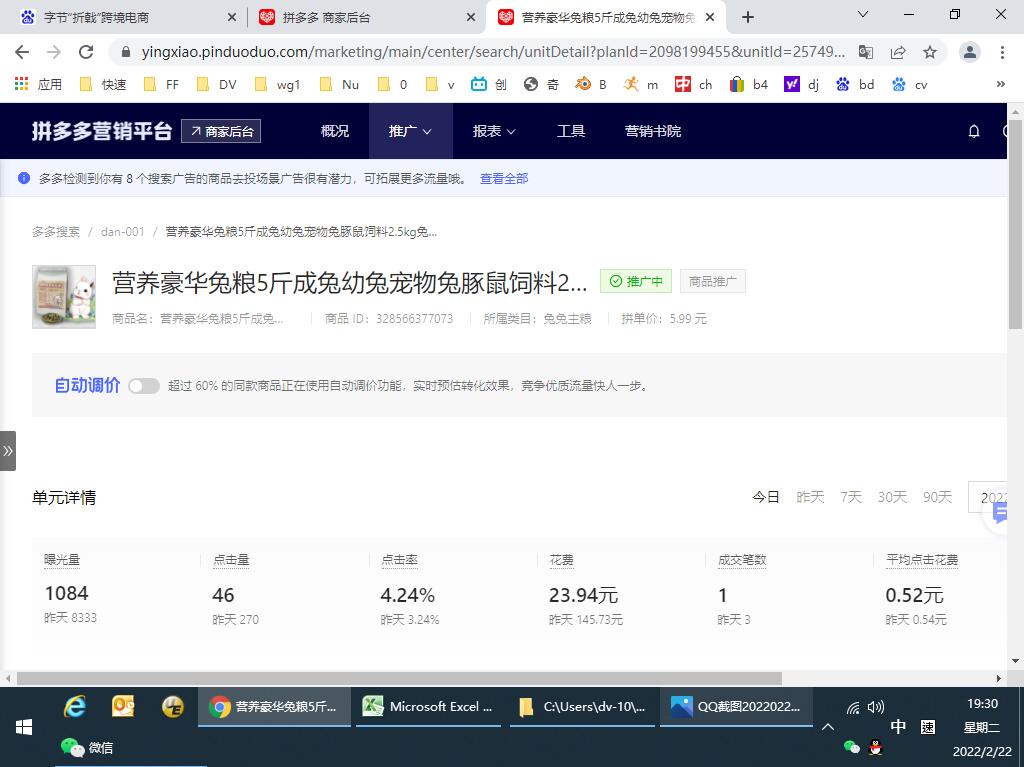Image resolution: width=1024 pixels, height=767 pixels.
Task: Click the 曝光量 metric label
Action: (62, 559)
